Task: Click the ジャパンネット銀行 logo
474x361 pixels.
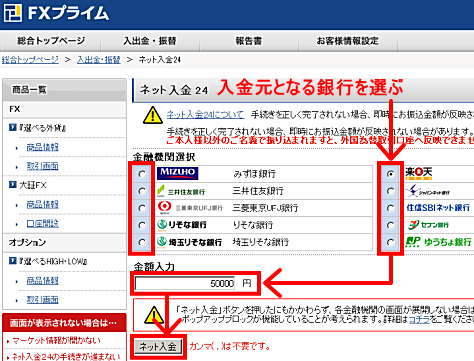Action: [428, 191]
